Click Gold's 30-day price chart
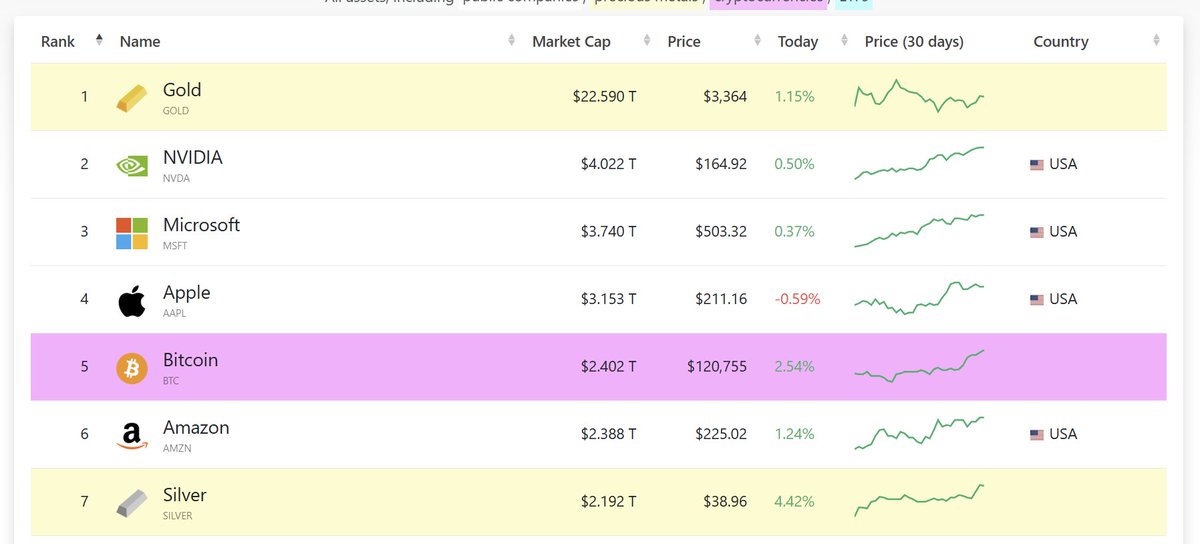The height and width of the screenshot is (544, 1200). (920, 96)
